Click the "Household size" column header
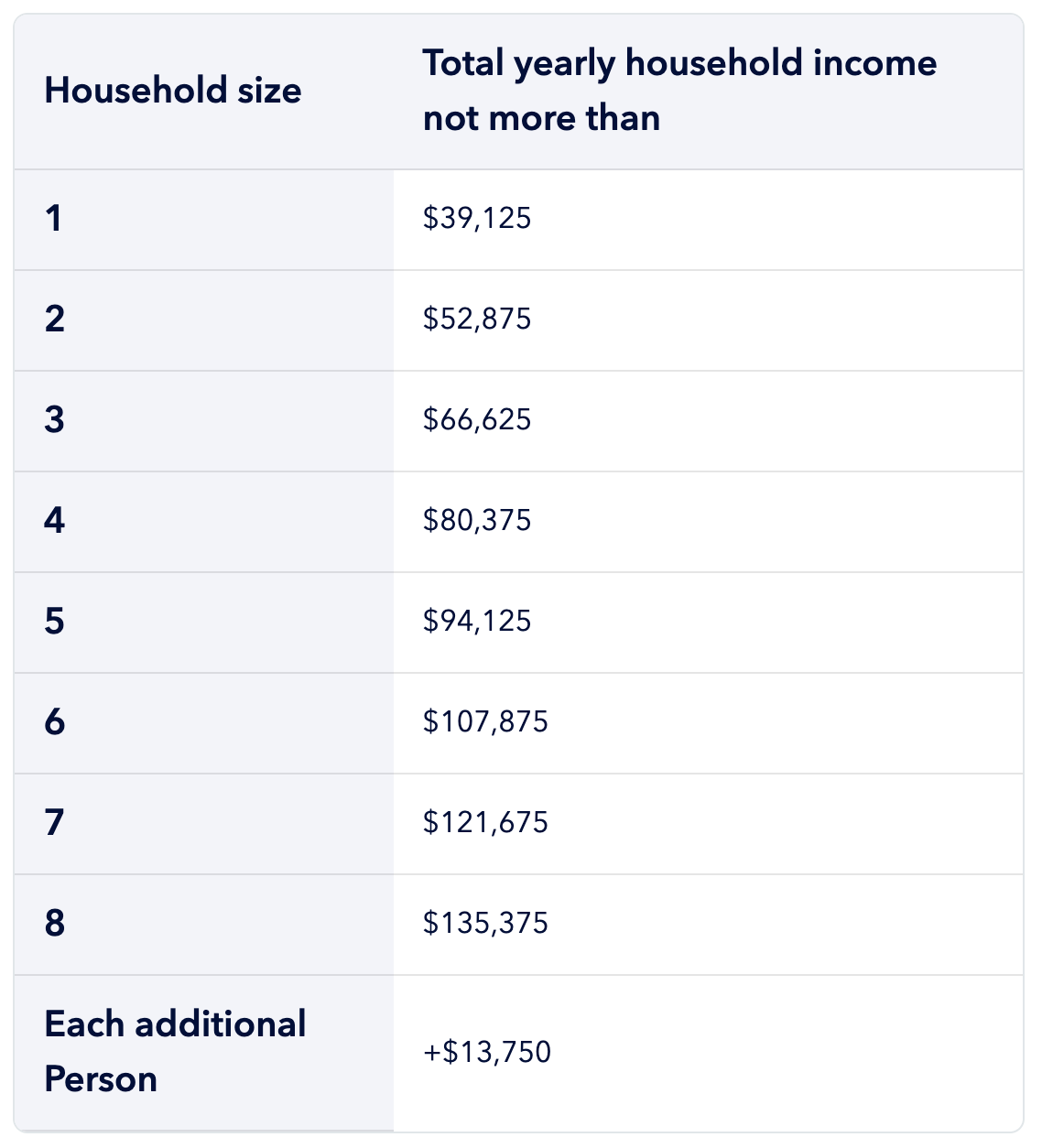 pos(173,91)
